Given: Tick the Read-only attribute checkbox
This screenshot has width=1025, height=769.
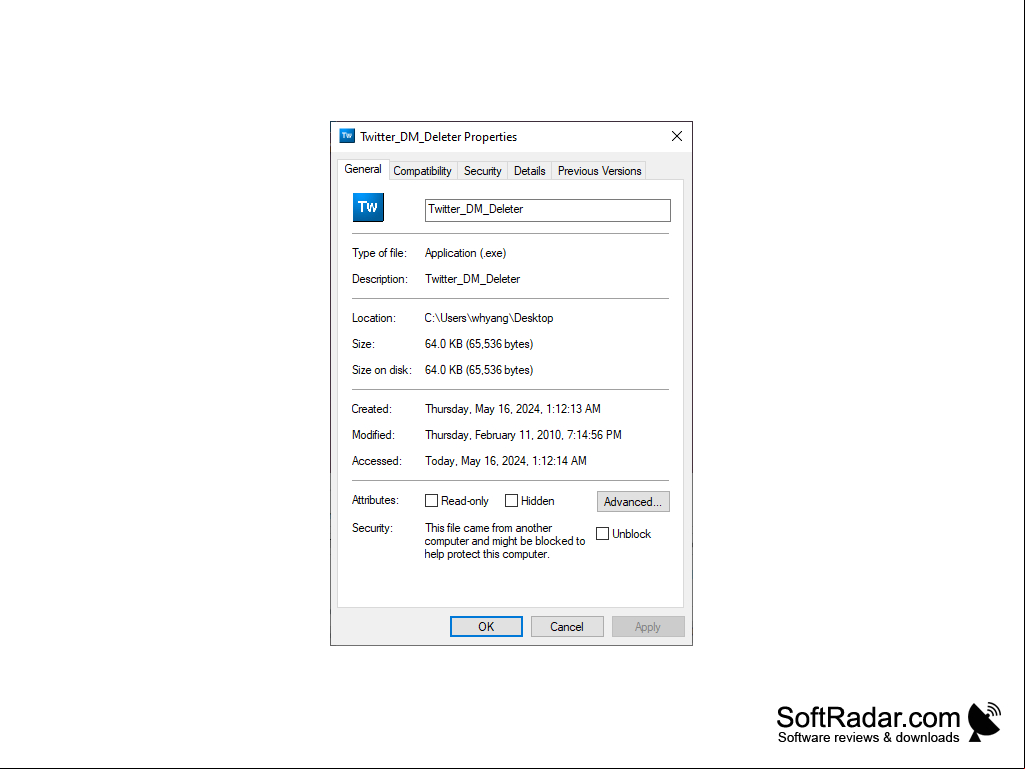Looking at the screenshot, I should coord(431,501).
